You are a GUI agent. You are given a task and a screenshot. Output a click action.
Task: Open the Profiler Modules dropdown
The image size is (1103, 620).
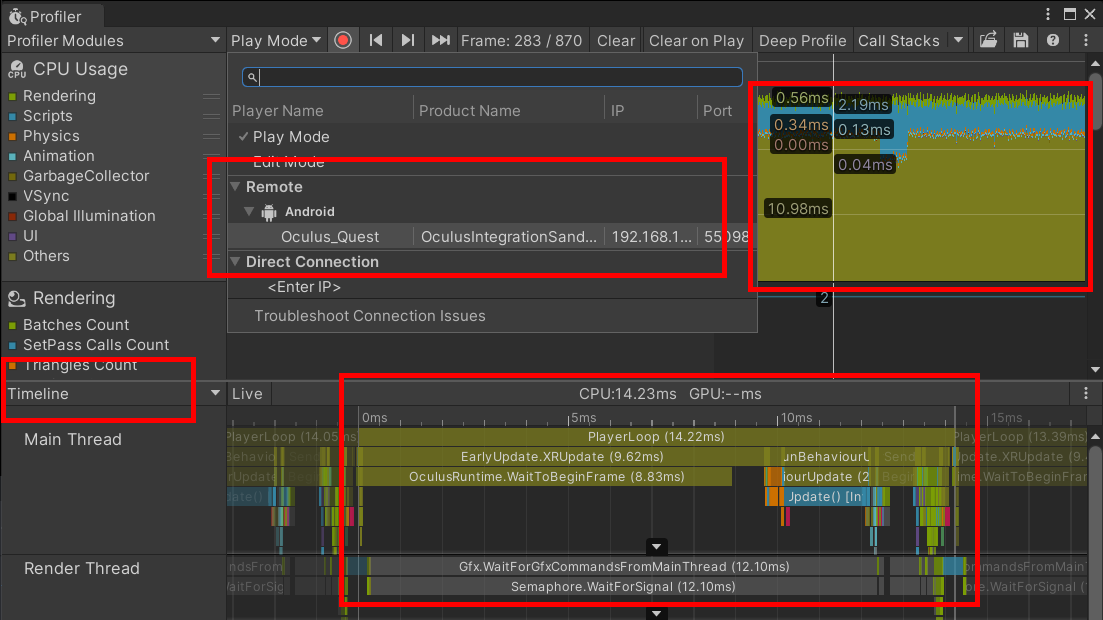pyautogui.click(x=113, y=41)
